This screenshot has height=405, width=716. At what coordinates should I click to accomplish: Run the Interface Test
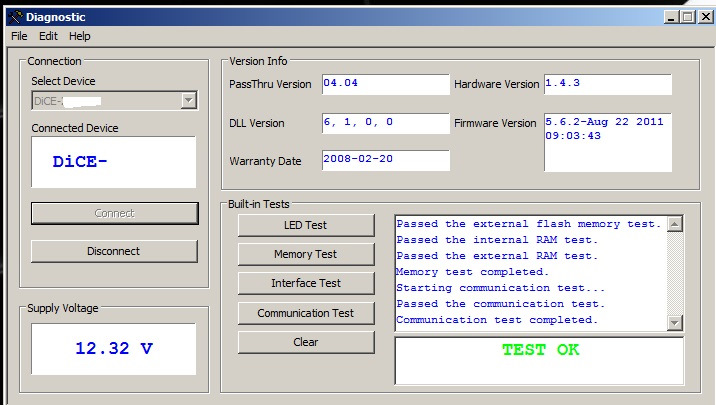pos(306,283)
